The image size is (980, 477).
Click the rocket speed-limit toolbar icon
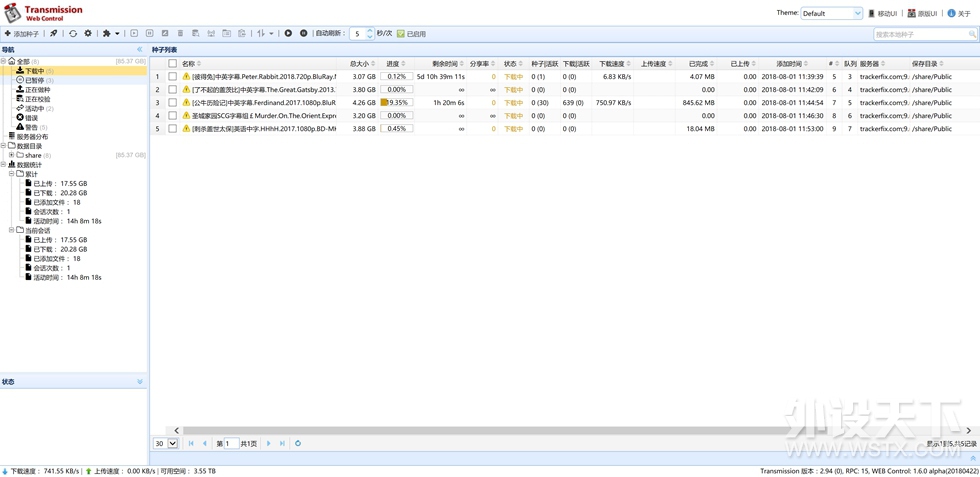pos(54,33)
